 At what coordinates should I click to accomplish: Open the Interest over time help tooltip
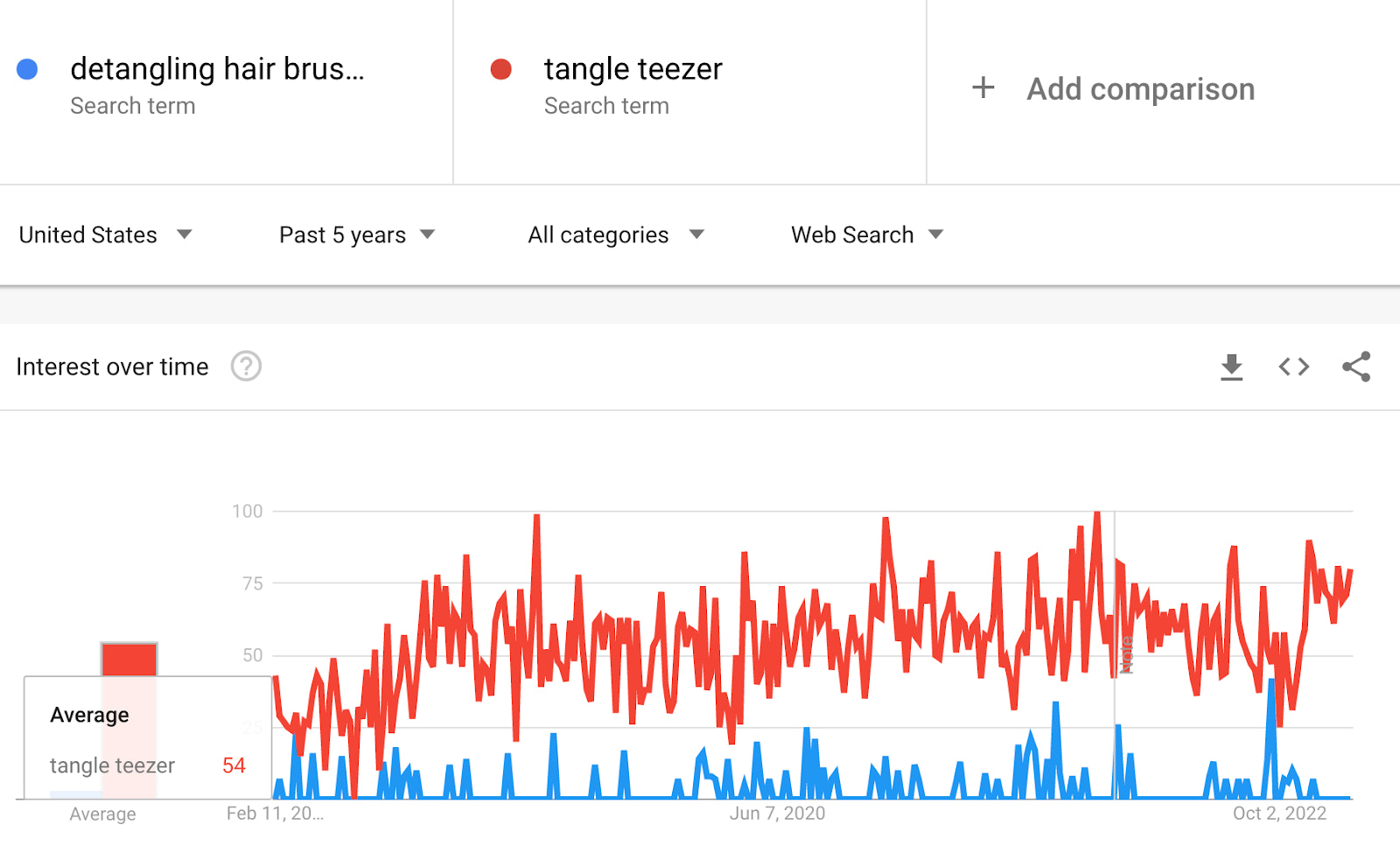click(246, 367)
